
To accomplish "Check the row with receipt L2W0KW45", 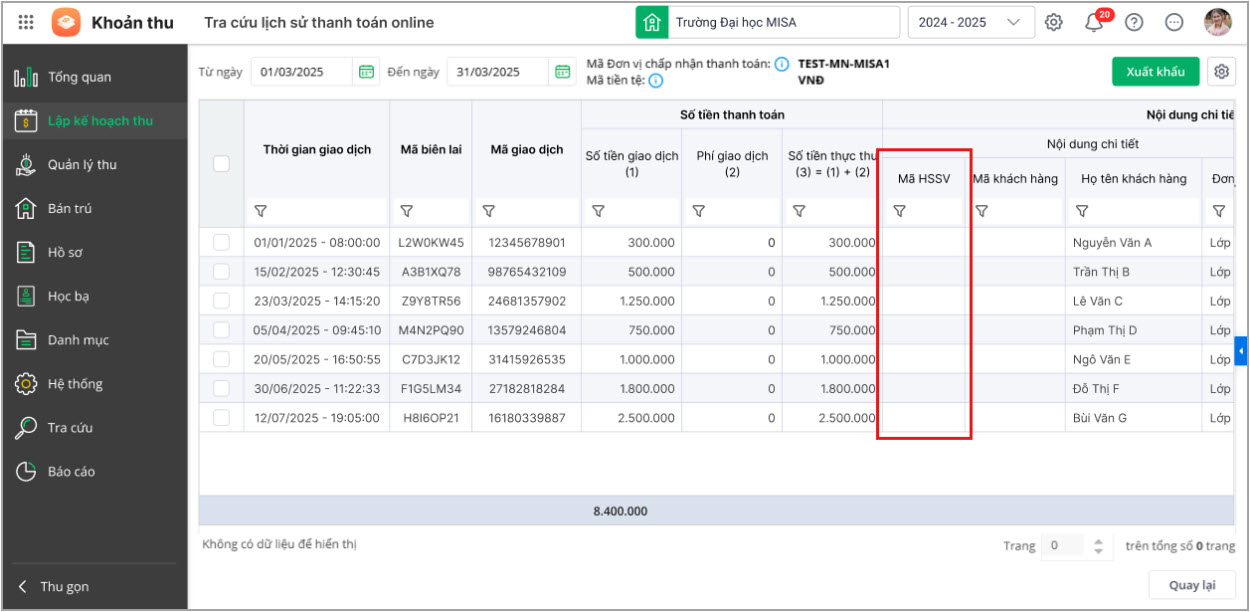I will pyautogui.click(x=221, y=242).
